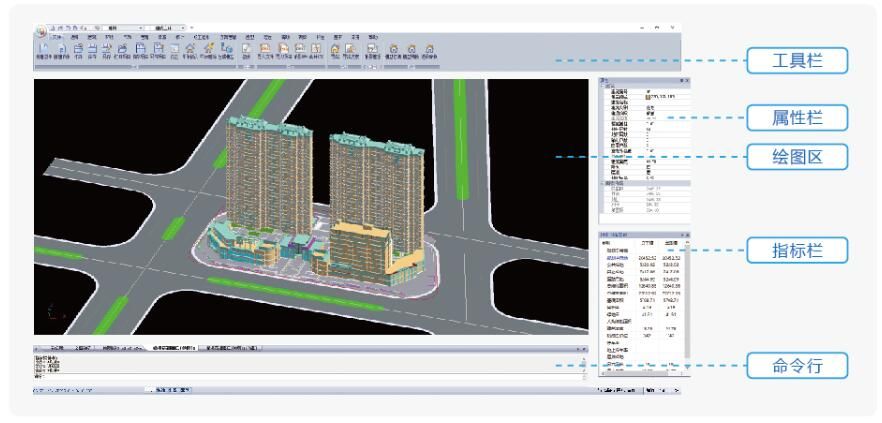Expand the second section in properties panel
Screen dimensions: 882x423
[x=603, y=181]
